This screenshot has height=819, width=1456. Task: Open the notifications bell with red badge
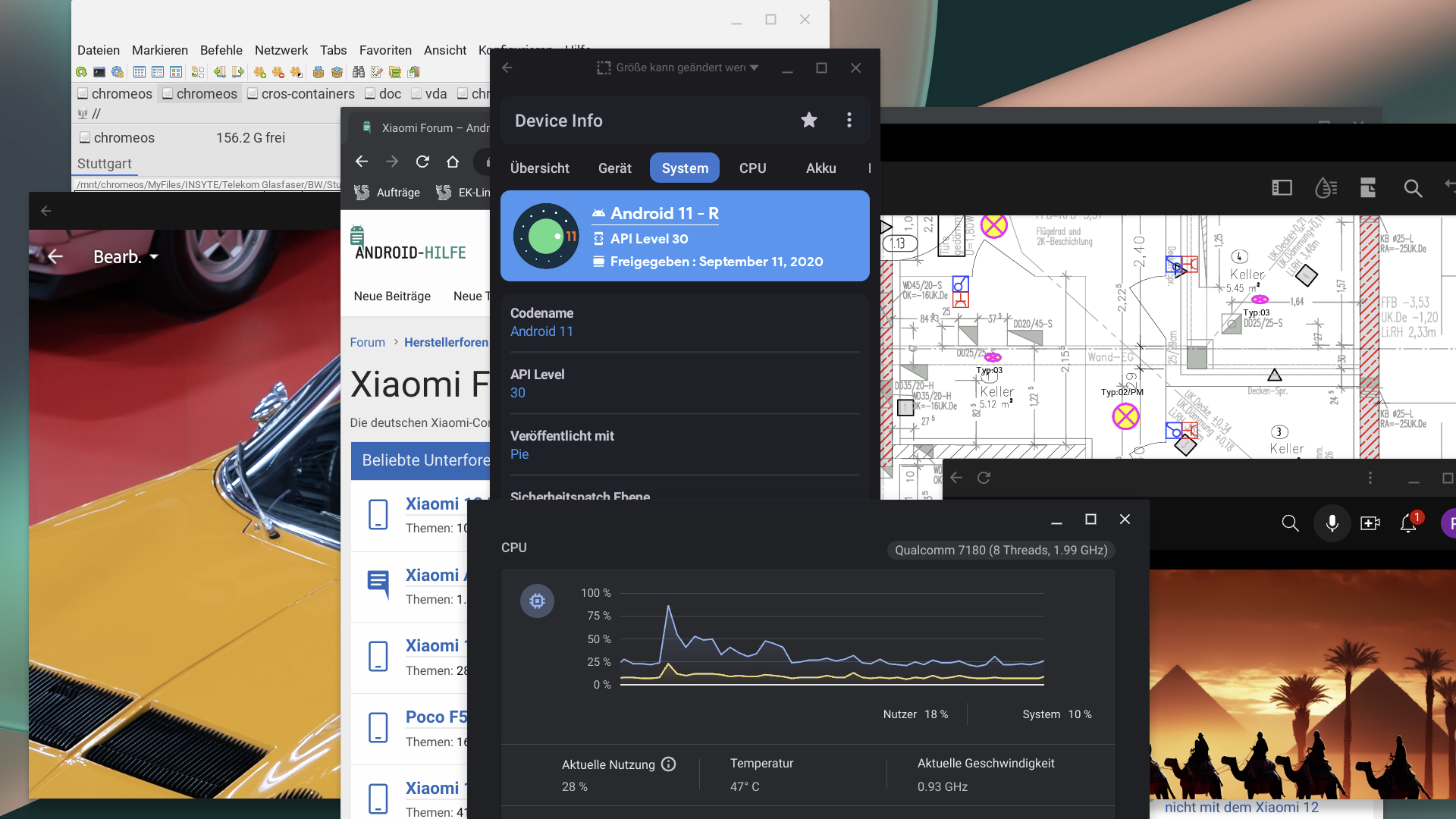tap(1410, 522)
